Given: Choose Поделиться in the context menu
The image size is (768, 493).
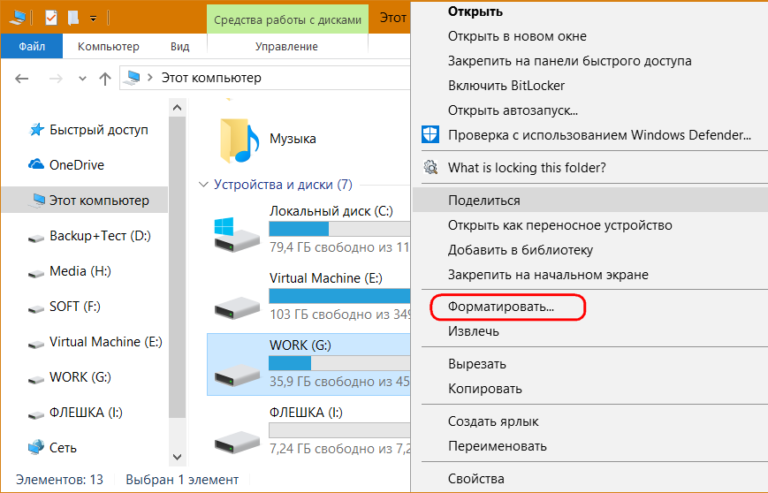Looking at the screenshot, I should pyautogui.click(x=590, y=200).
